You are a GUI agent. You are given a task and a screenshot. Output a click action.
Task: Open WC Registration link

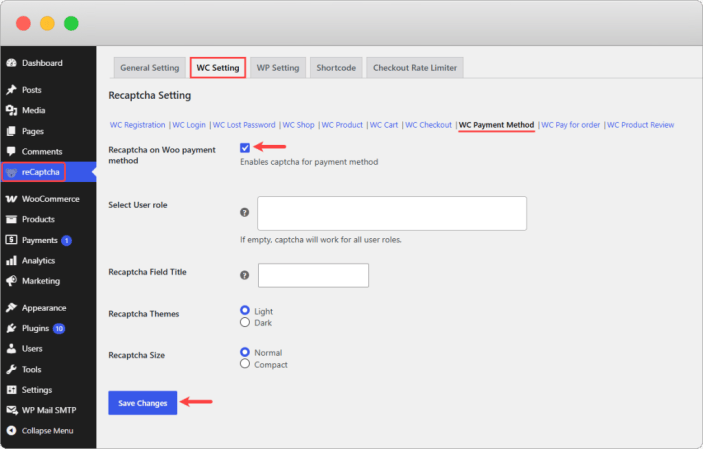[x=138, y=125]
